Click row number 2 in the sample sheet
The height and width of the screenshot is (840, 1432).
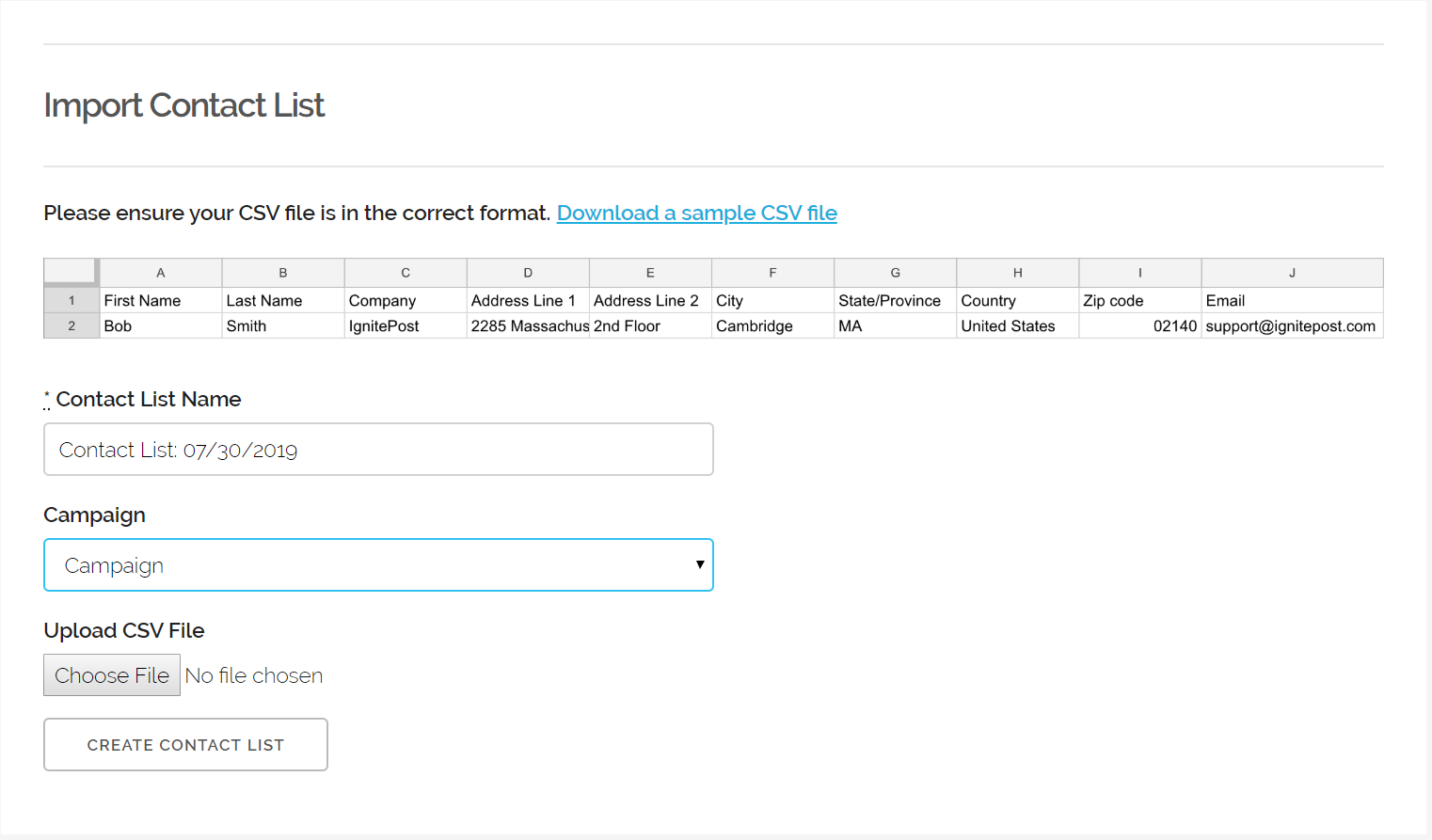72,325
